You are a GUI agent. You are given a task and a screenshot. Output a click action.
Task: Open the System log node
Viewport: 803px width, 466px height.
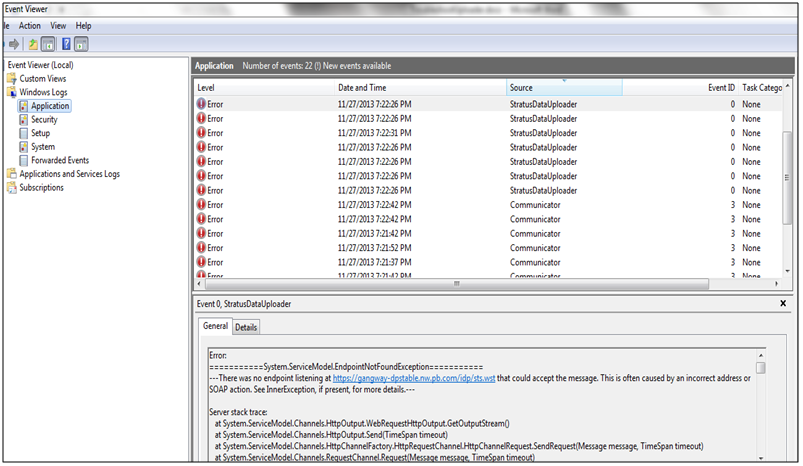tap(42, 146)
